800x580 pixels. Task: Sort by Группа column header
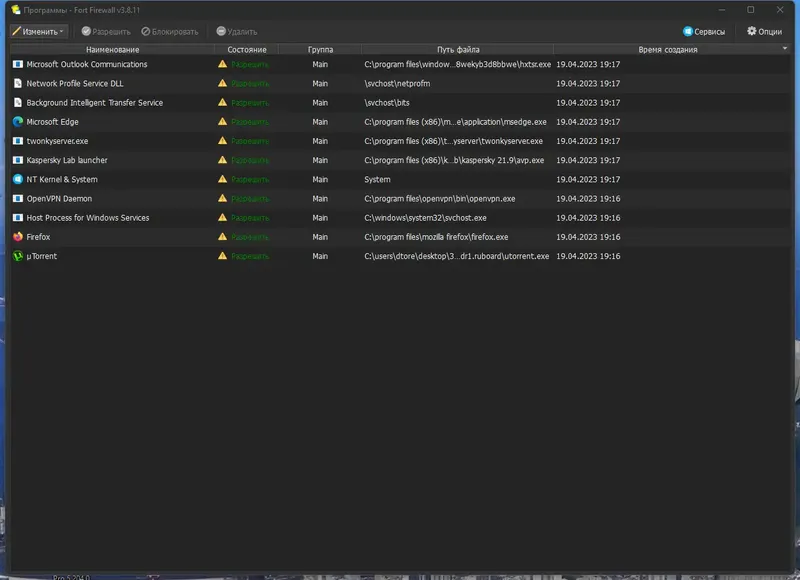pos(320,49)
